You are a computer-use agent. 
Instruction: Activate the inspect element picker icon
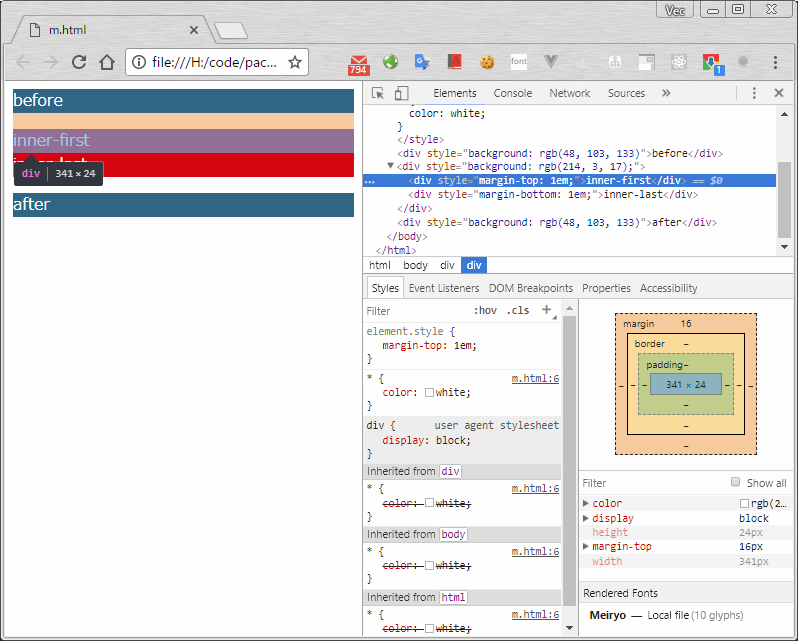(x=378, y=93)
